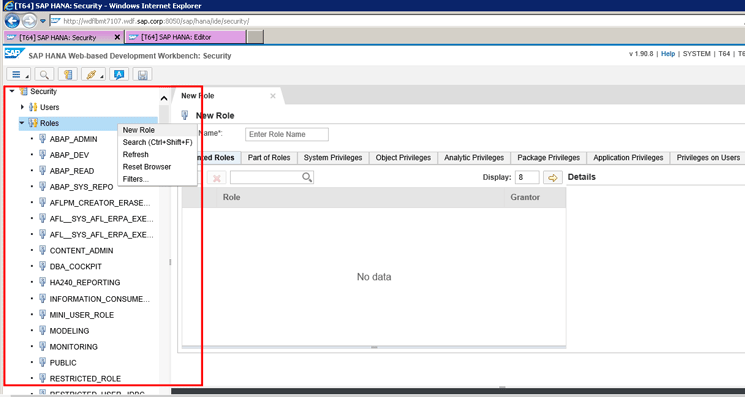
Task: Select INFORMATION_CONSUME... role in tree
Action: (100, 299)
